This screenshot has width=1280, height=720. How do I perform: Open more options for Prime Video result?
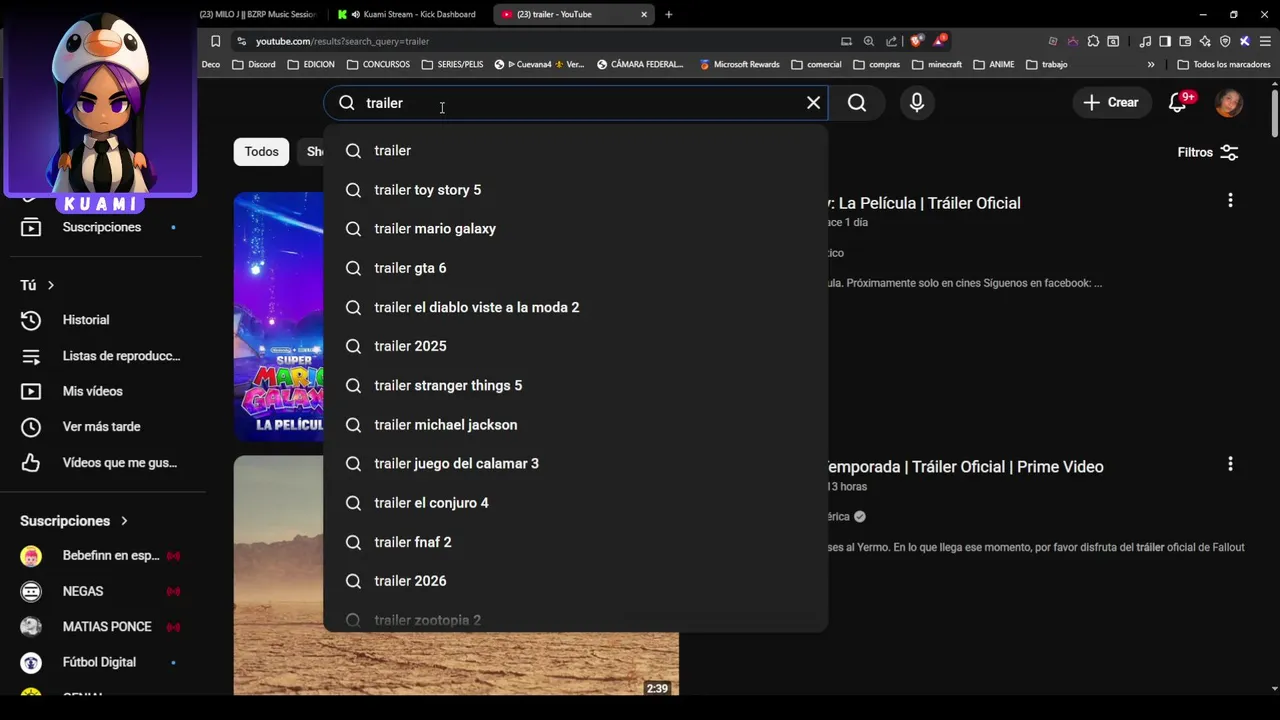pos(1230,464)
